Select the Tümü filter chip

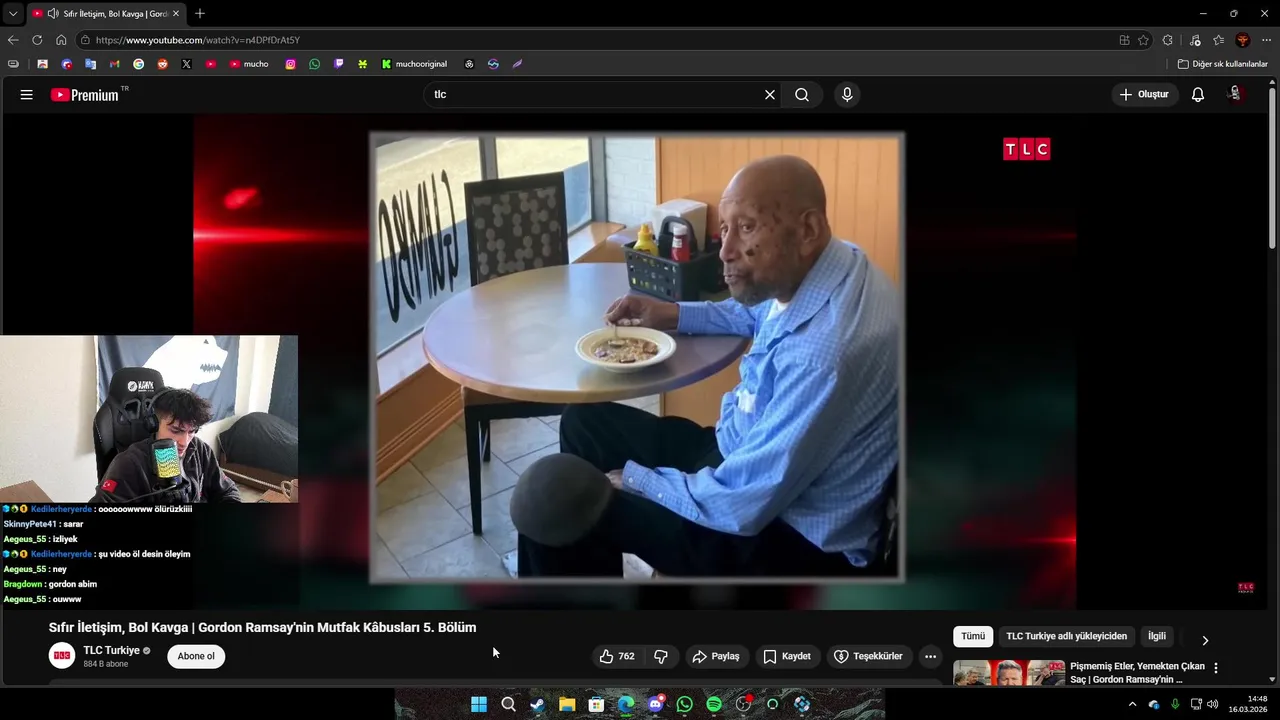pos(973,636)
